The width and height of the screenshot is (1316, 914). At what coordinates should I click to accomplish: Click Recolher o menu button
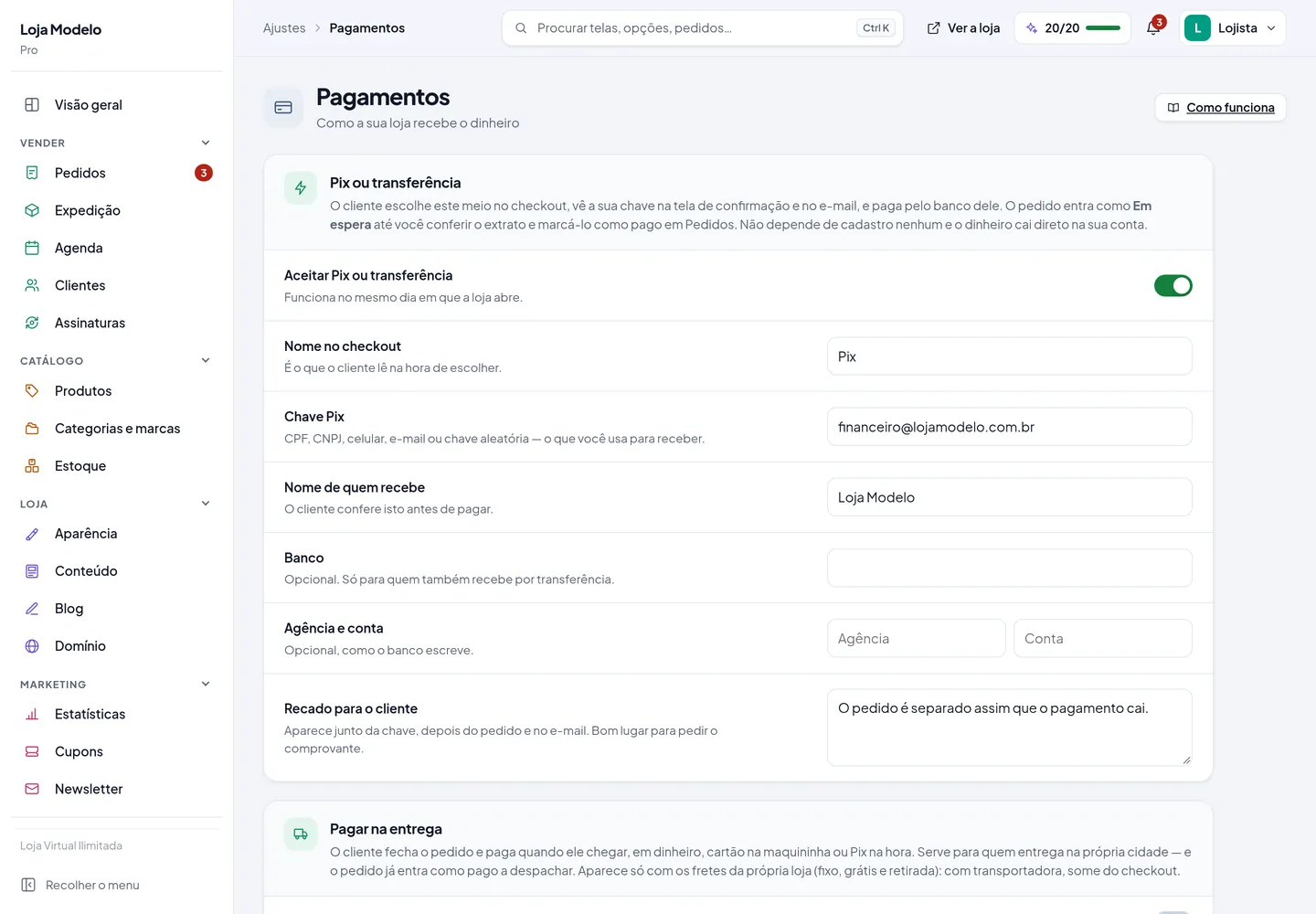80,885
